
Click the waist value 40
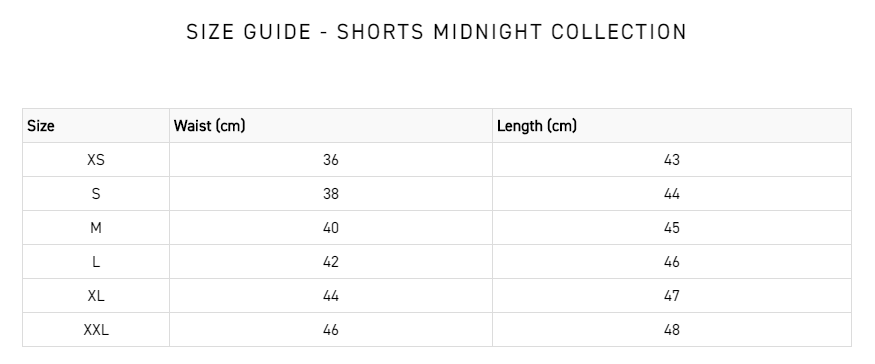tap(331, 228)
